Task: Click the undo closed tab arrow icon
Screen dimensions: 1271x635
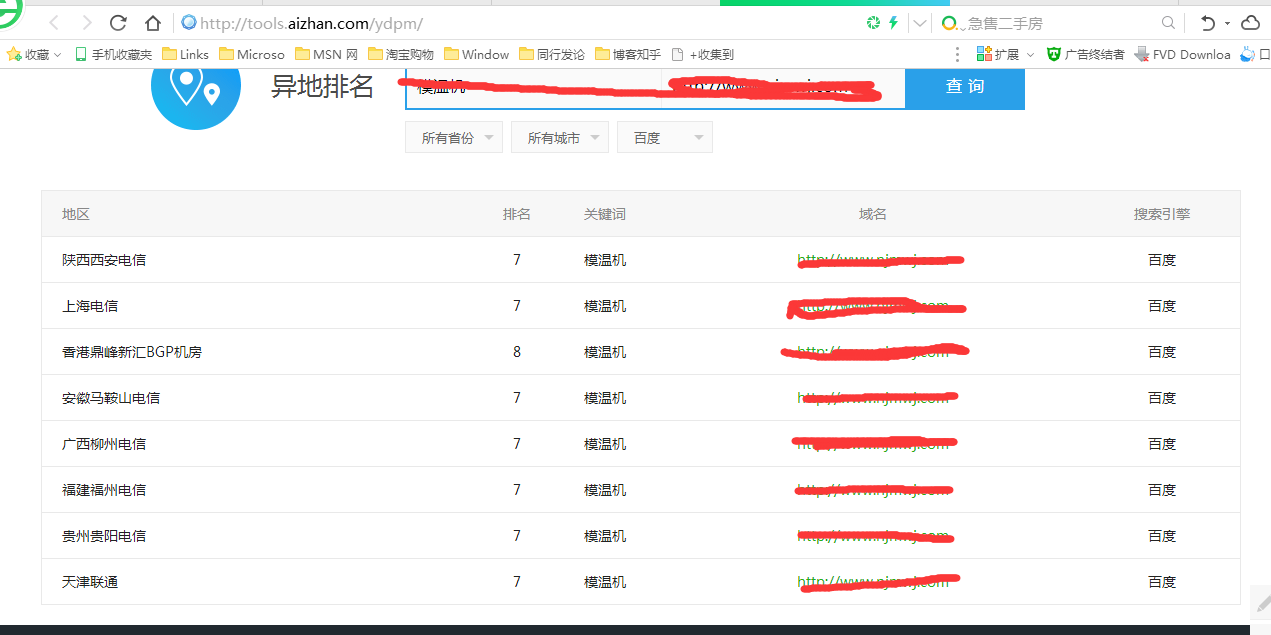Action: coord(1208,23)
